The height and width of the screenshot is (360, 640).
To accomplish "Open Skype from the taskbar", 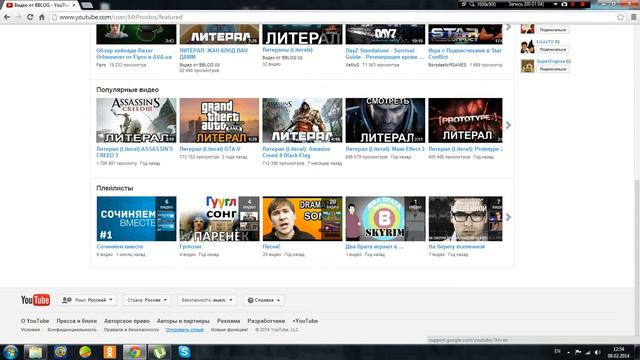I will (x=184, y=352).
